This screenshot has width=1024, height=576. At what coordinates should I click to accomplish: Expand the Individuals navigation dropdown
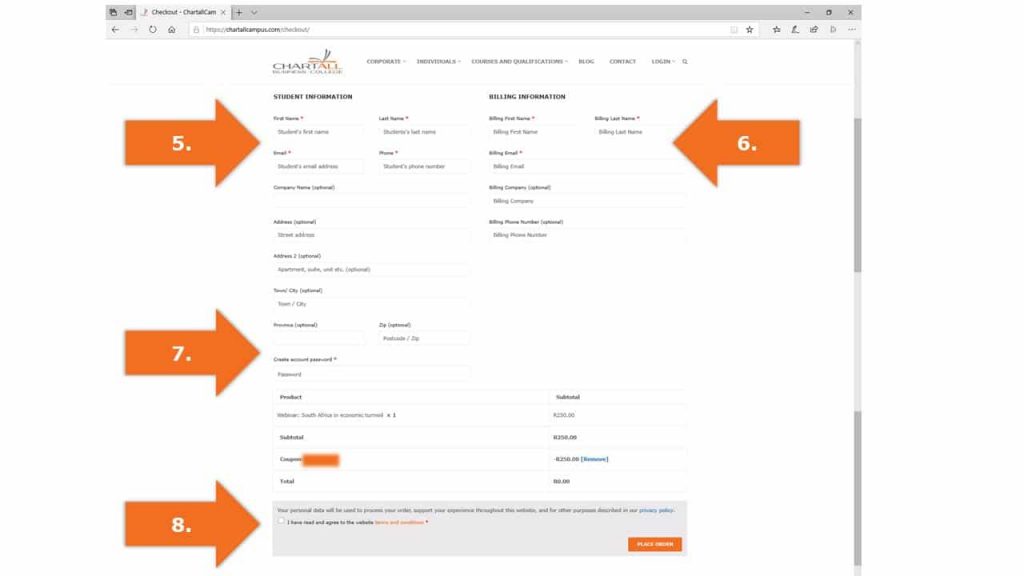(x=438, y=62)
